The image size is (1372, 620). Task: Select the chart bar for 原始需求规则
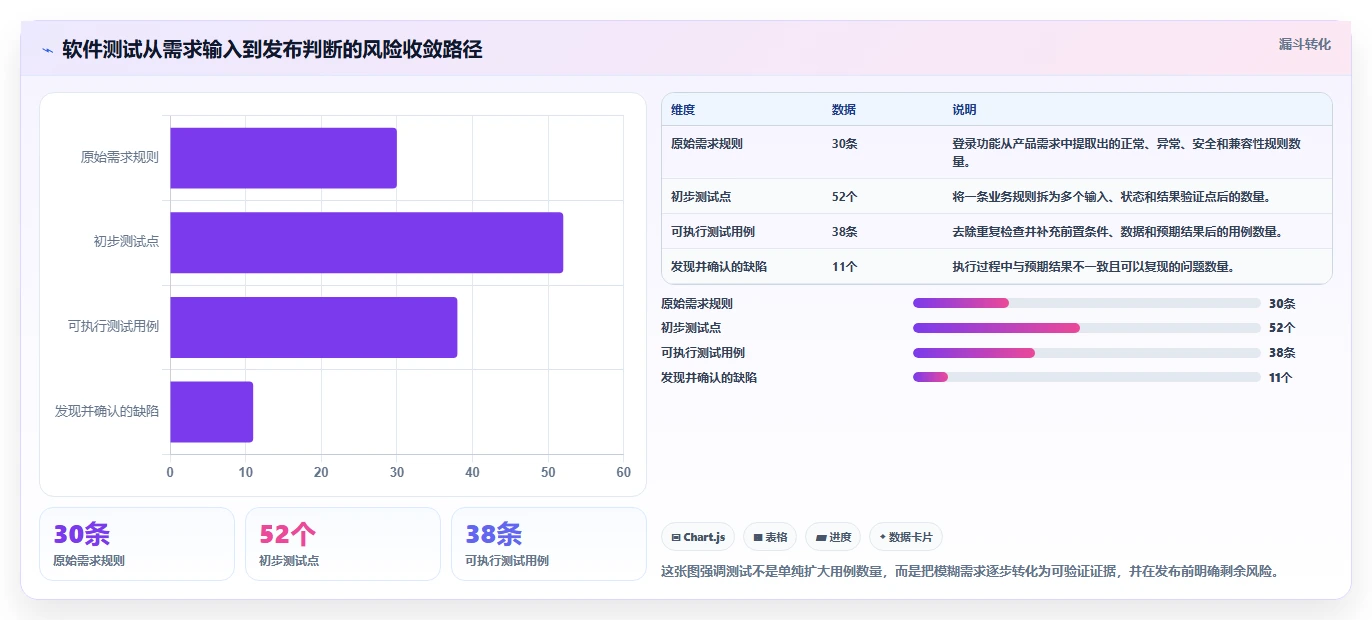tap(283, 158)
